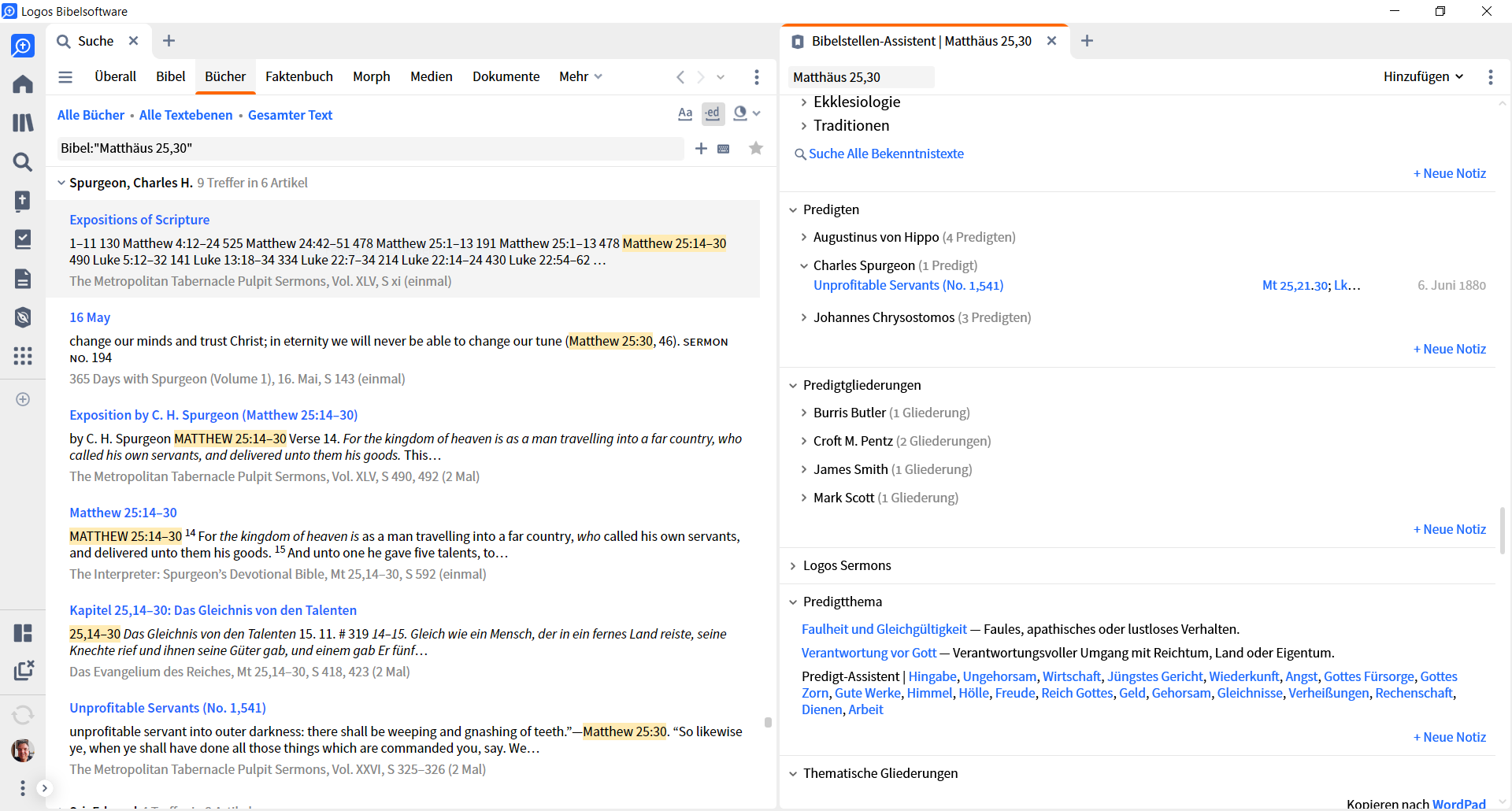
Task: Collapse the Predigten section
Action: (793, 209)
